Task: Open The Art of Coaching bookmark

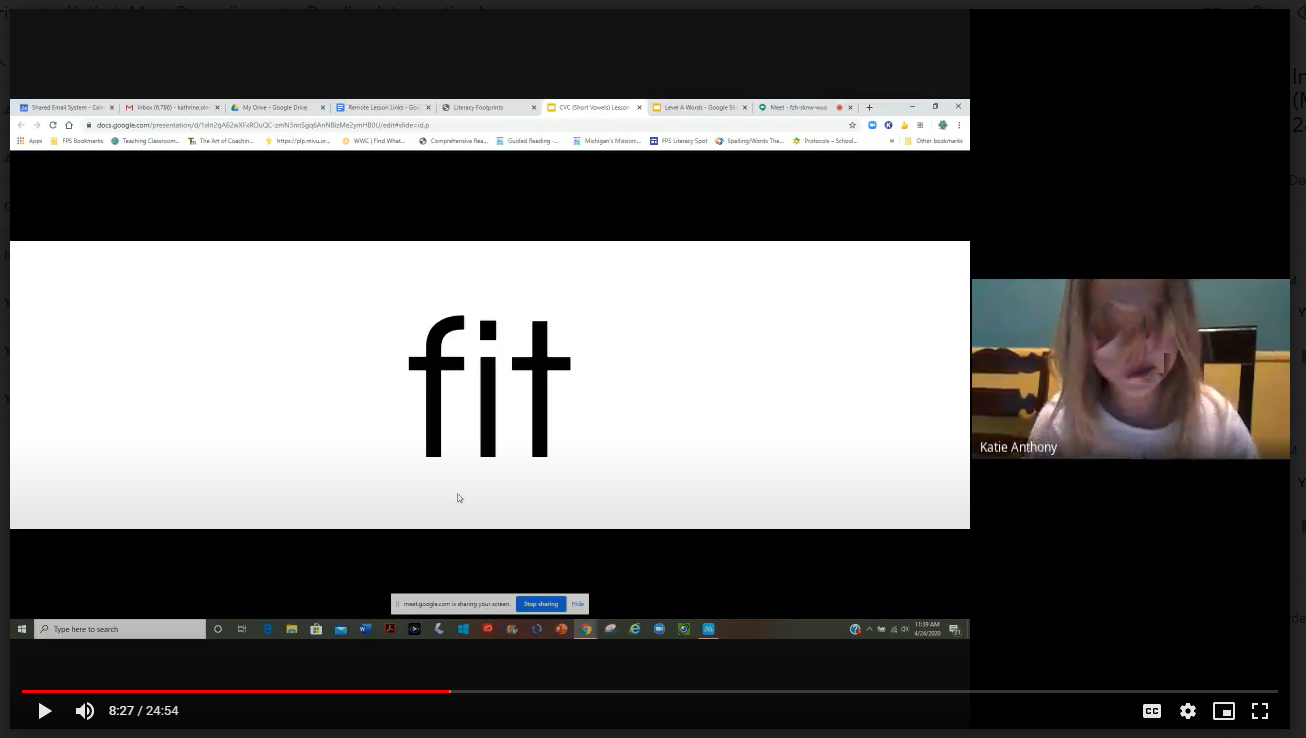Action: pyautogui.click(x=221, y=141)
